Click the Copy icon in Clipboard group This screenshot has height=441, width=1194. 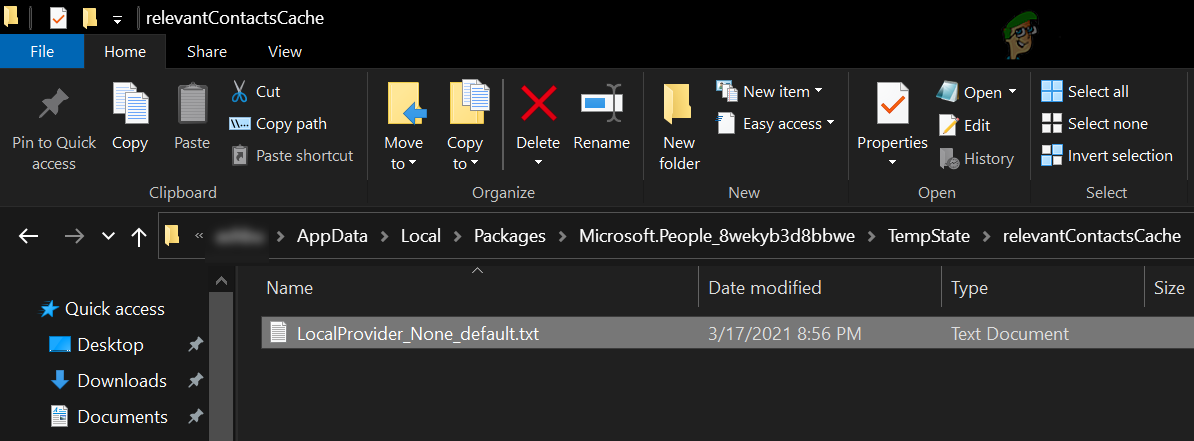click(130, 104)
